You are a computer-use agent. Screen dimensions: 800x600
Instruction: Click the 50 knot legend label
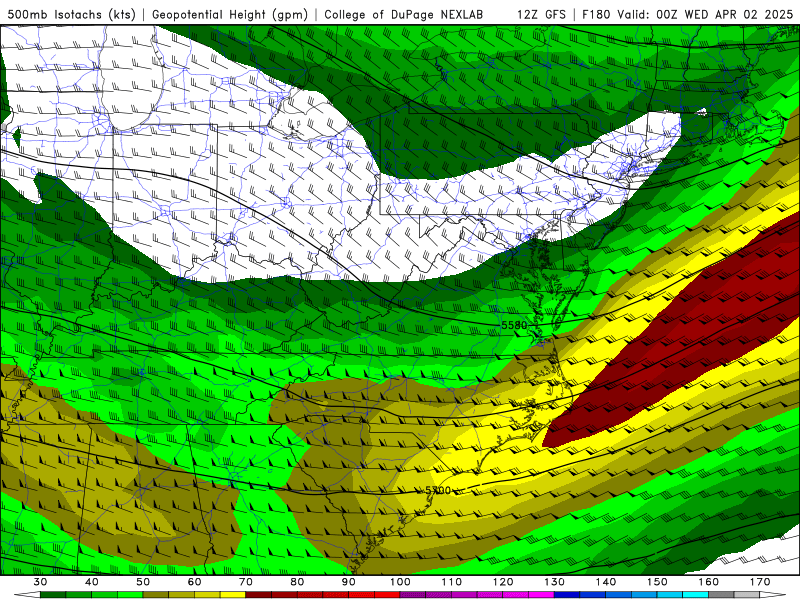[143, 582]
